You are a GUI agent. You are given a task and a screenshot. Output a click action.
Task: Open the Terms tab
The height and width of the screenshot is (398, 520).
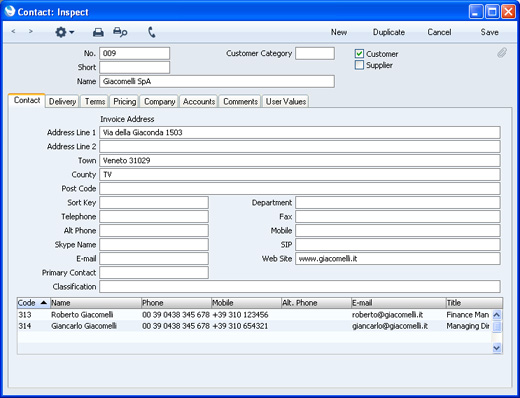(95, 101)
